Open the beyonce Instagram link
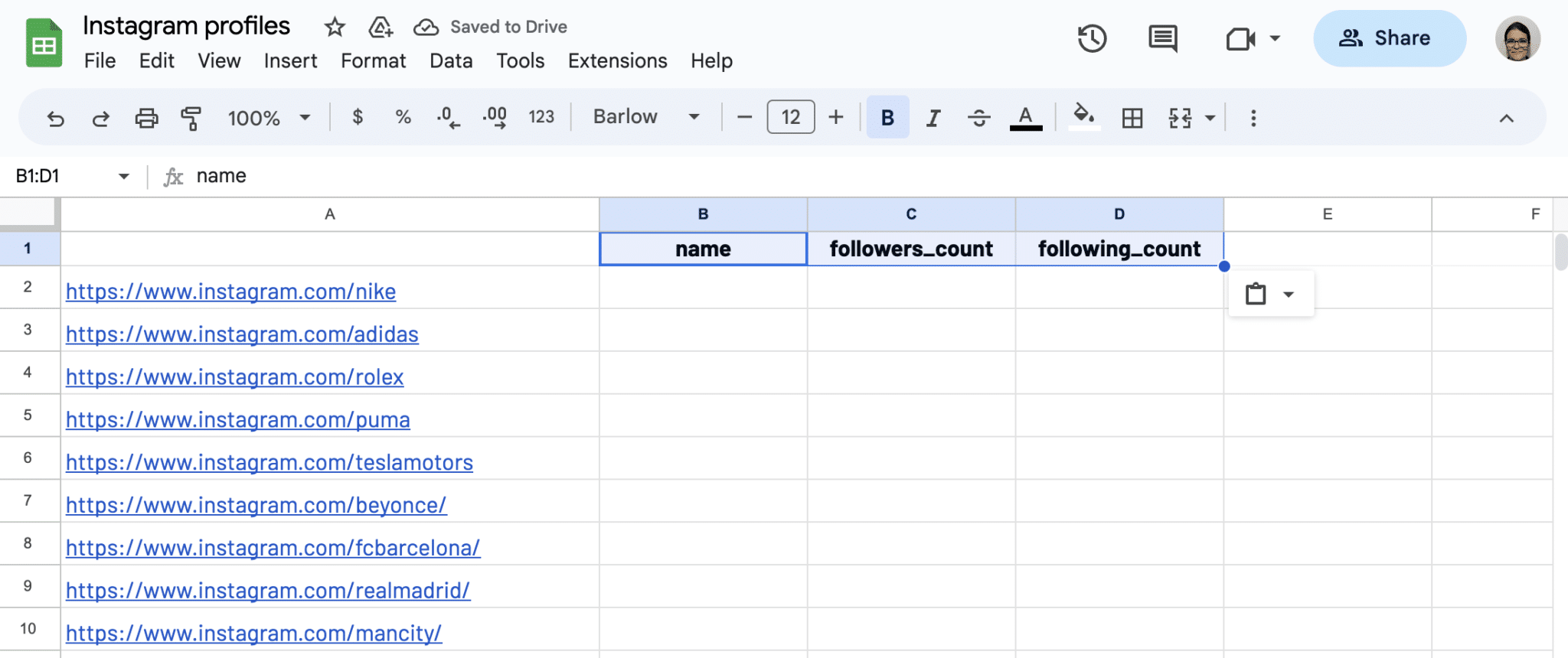Image resolution: width=1568 pixels, height=658 pixels. 256,506
